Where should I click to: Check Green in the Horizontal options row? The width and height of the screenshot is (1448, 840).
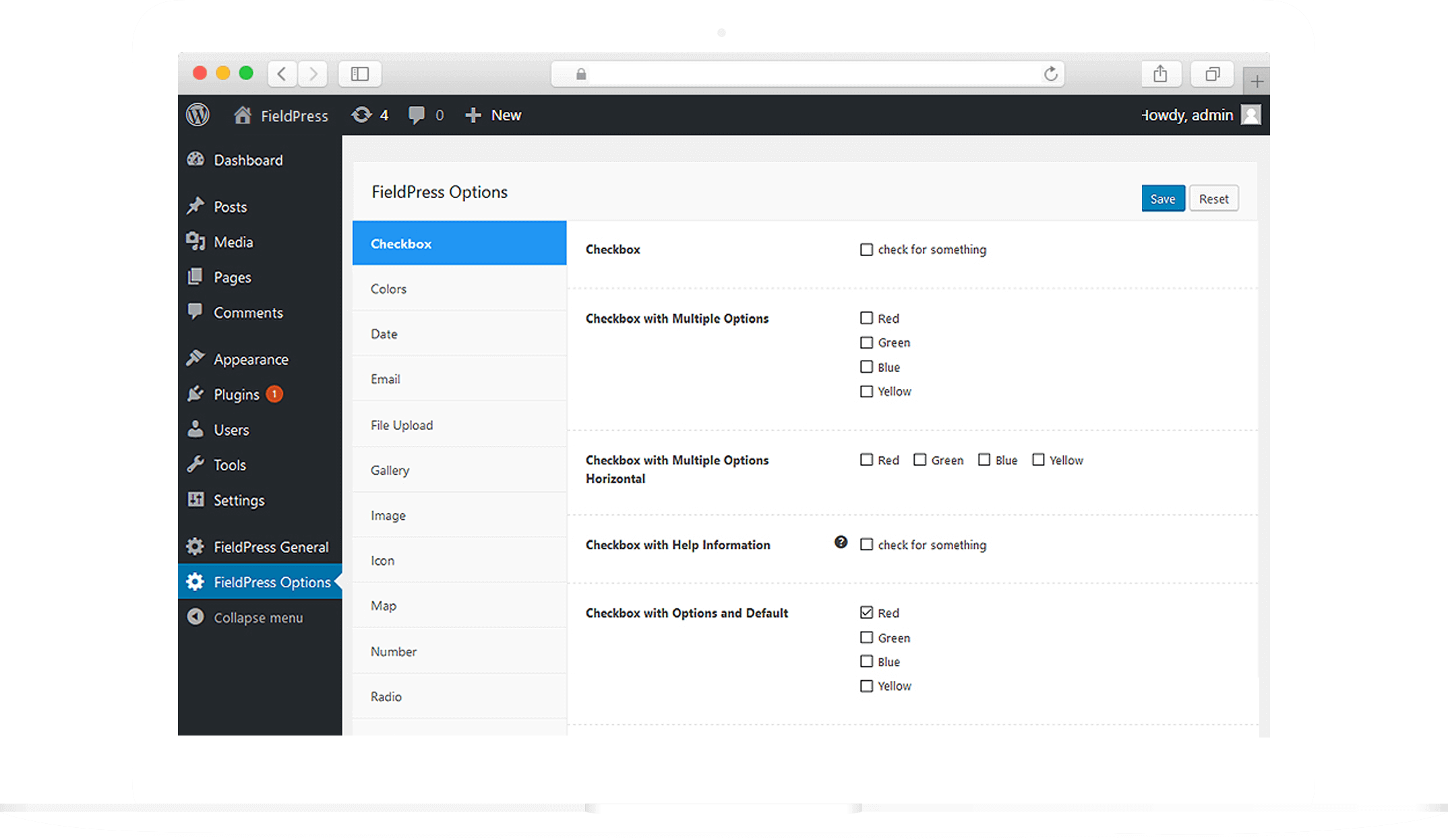coord(919,460)
